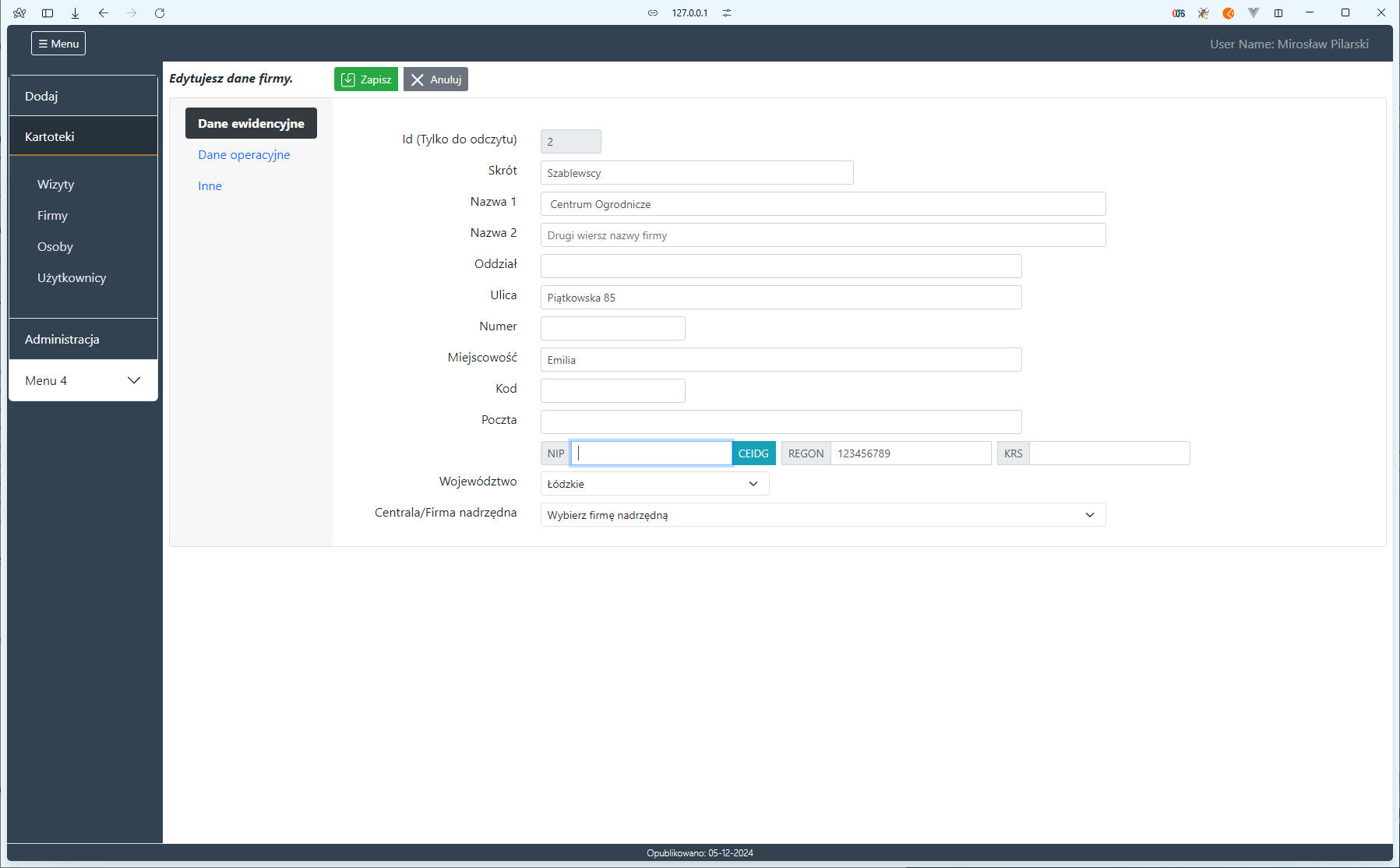Click the Edytujesz dane firmy heading

pos(231,79)
